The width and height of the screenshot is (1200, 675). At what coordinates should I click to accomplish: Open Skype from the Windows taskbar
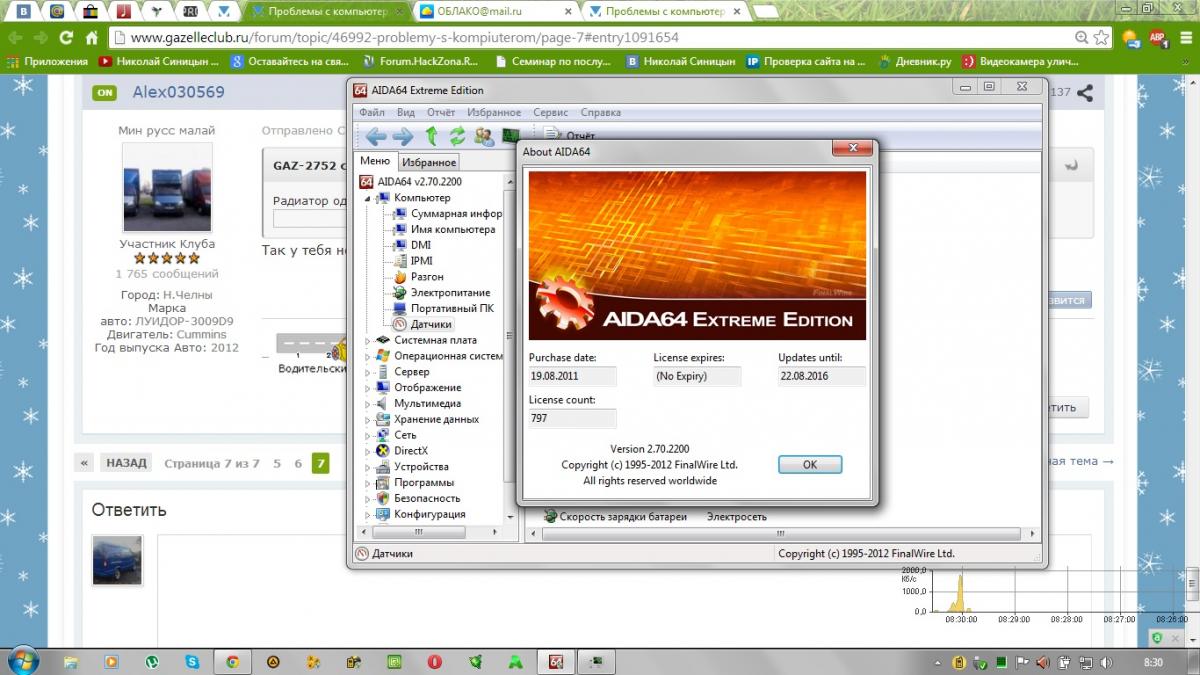(x=191, y=662)
